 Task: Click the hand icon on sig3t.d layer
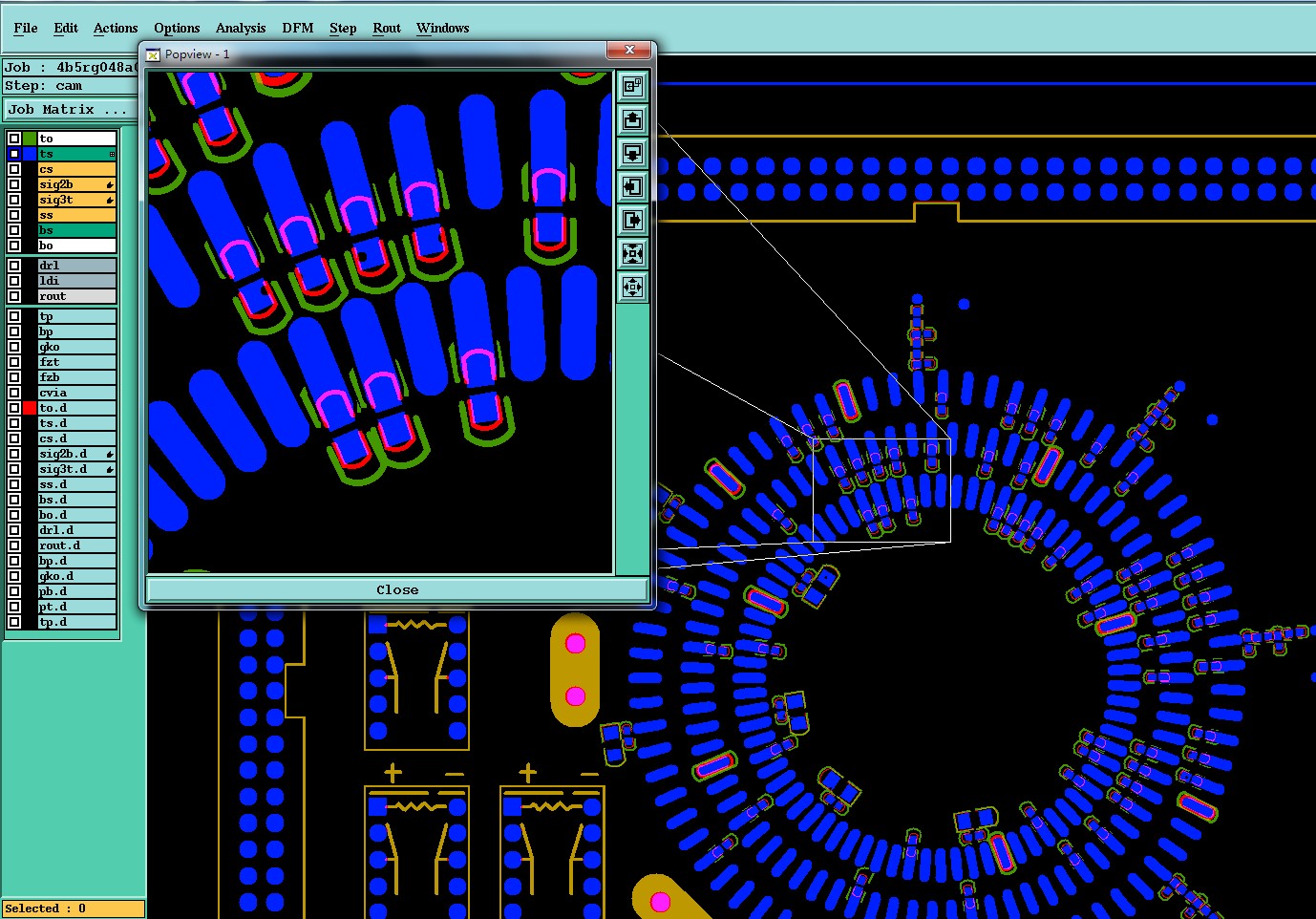pyautogui.click(x=110, y=469)
